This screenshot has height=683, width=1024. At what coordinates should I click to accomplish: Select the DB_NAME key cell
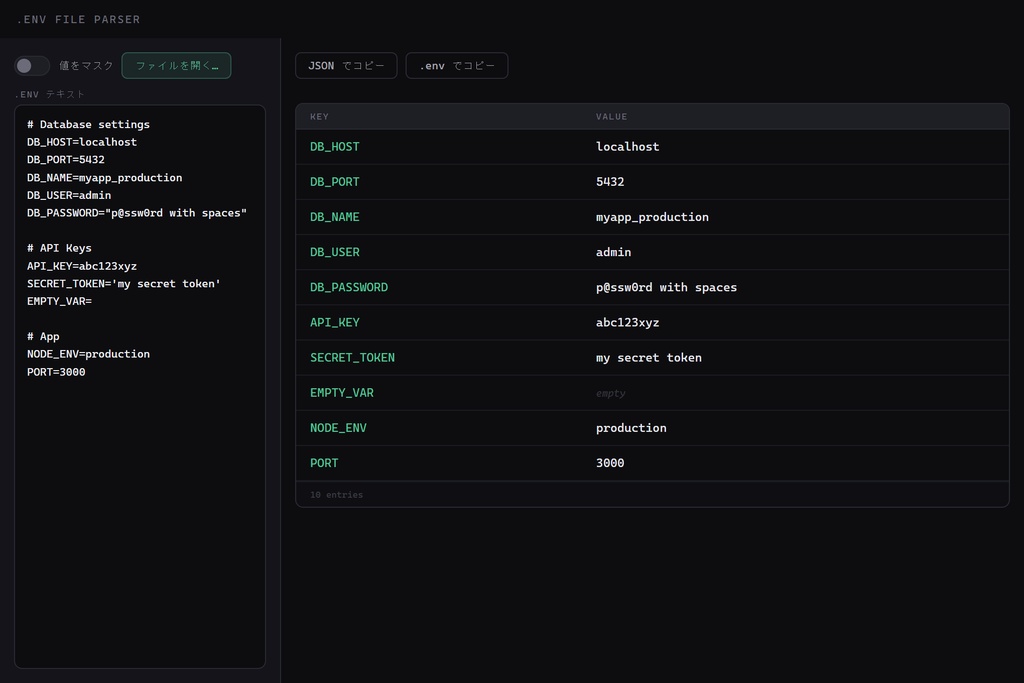[334, 217]
